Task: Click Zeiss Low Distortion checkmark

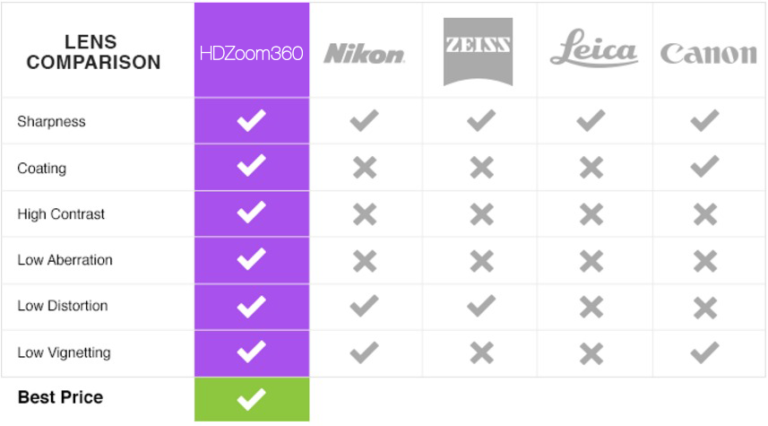Action: pos(481,306)
